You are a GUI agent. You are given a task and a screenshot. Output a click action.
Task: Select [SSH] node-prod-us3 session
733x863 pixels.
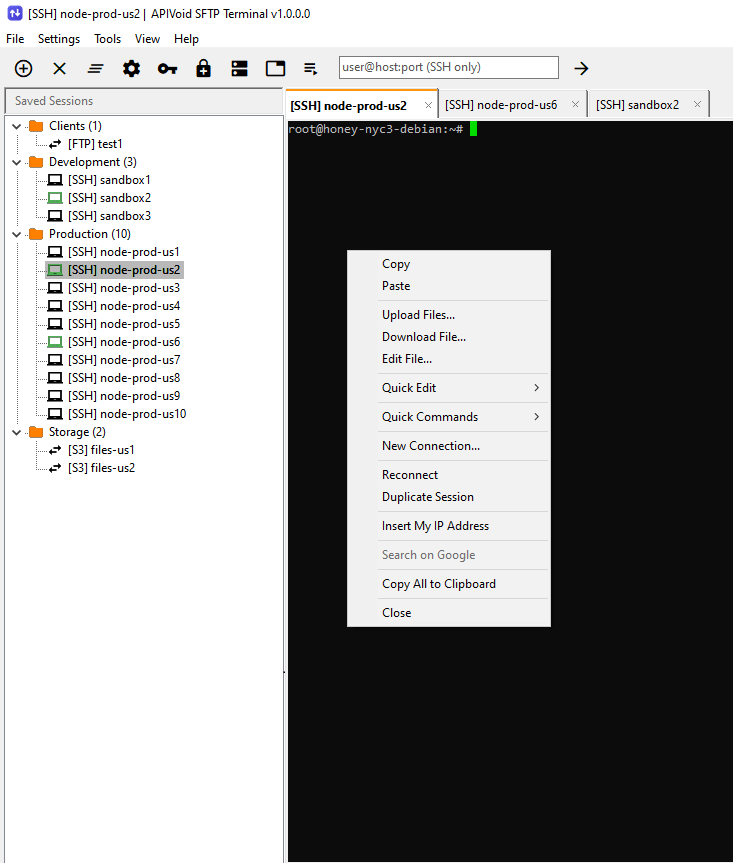click(124, 288)
